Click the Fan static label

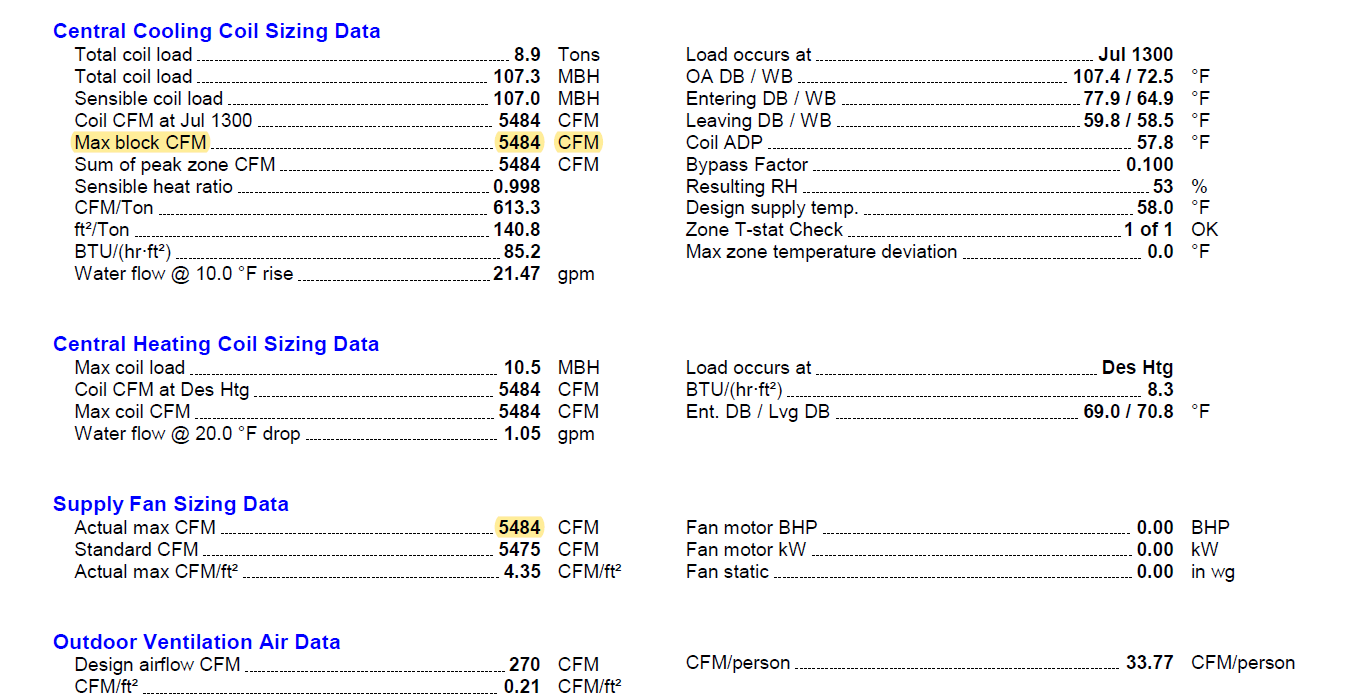point(727,572)
